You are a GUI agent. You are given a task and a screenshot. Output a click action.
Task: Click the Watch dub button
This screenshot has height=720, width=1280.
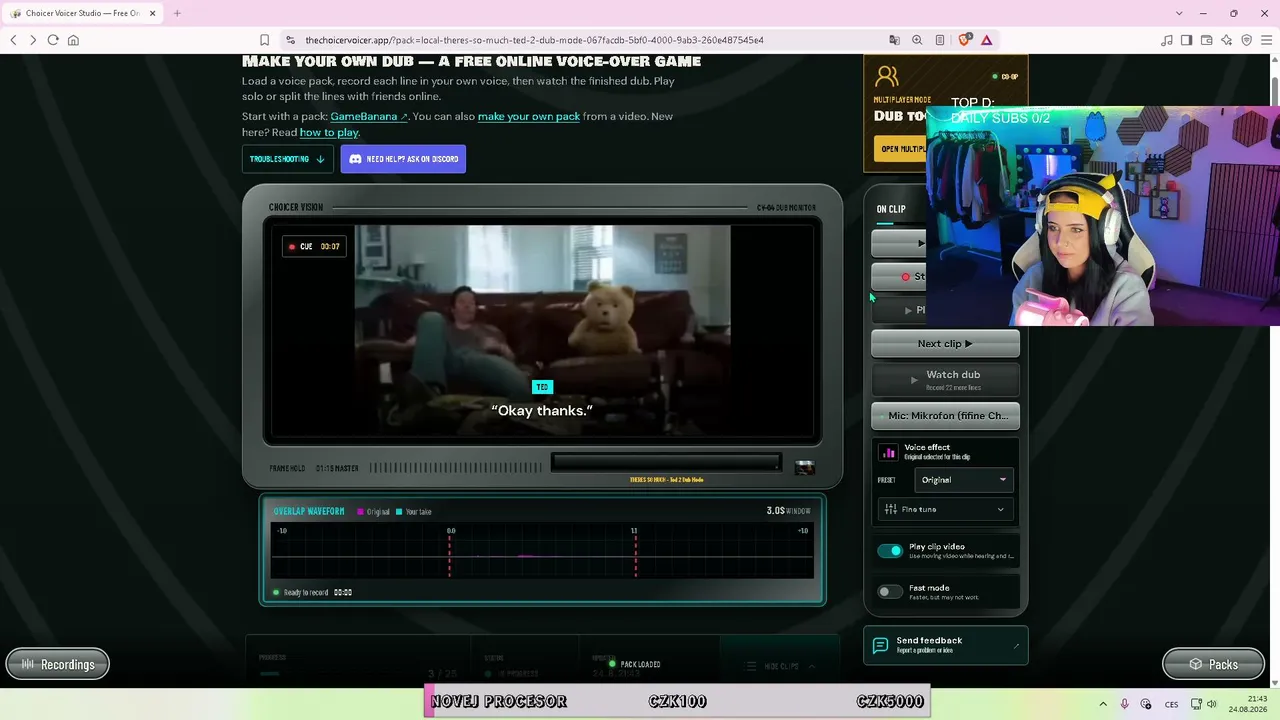pyautogui.click(x=945, y=379)
